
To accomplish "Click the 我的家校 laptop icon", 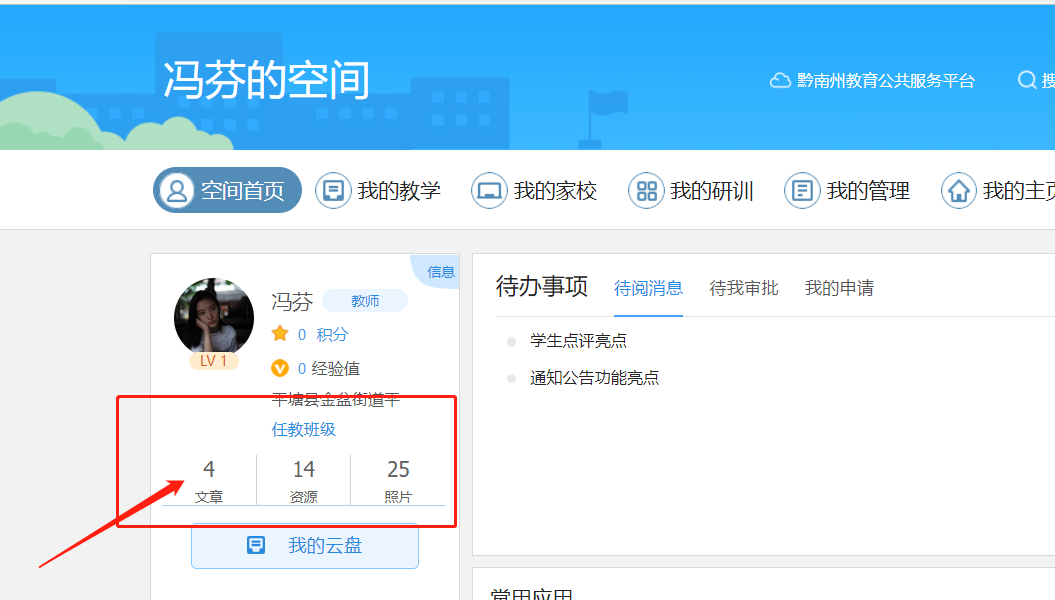I will coord(489,191).
